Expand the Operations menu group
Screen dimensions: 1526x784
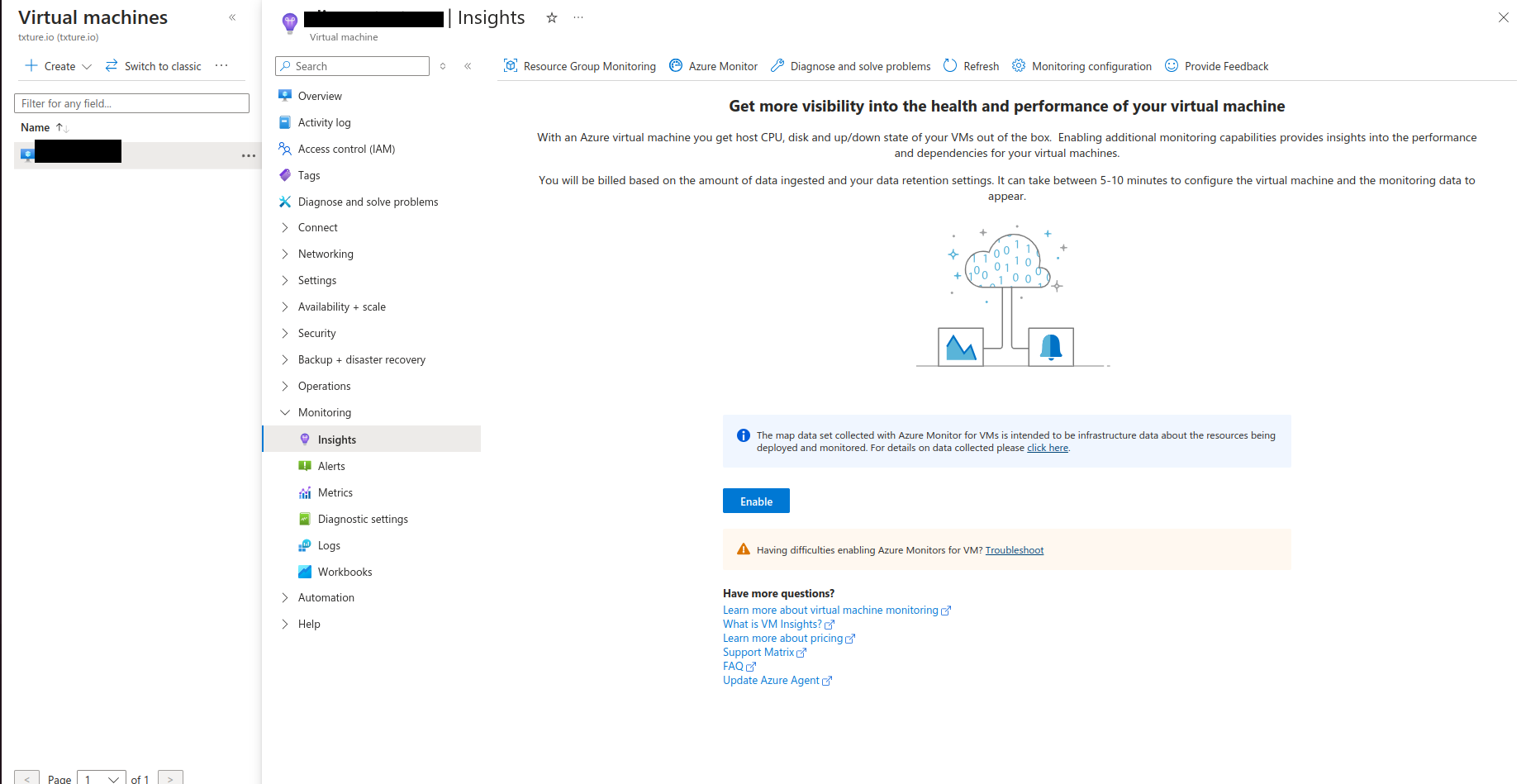pos(285,386)
